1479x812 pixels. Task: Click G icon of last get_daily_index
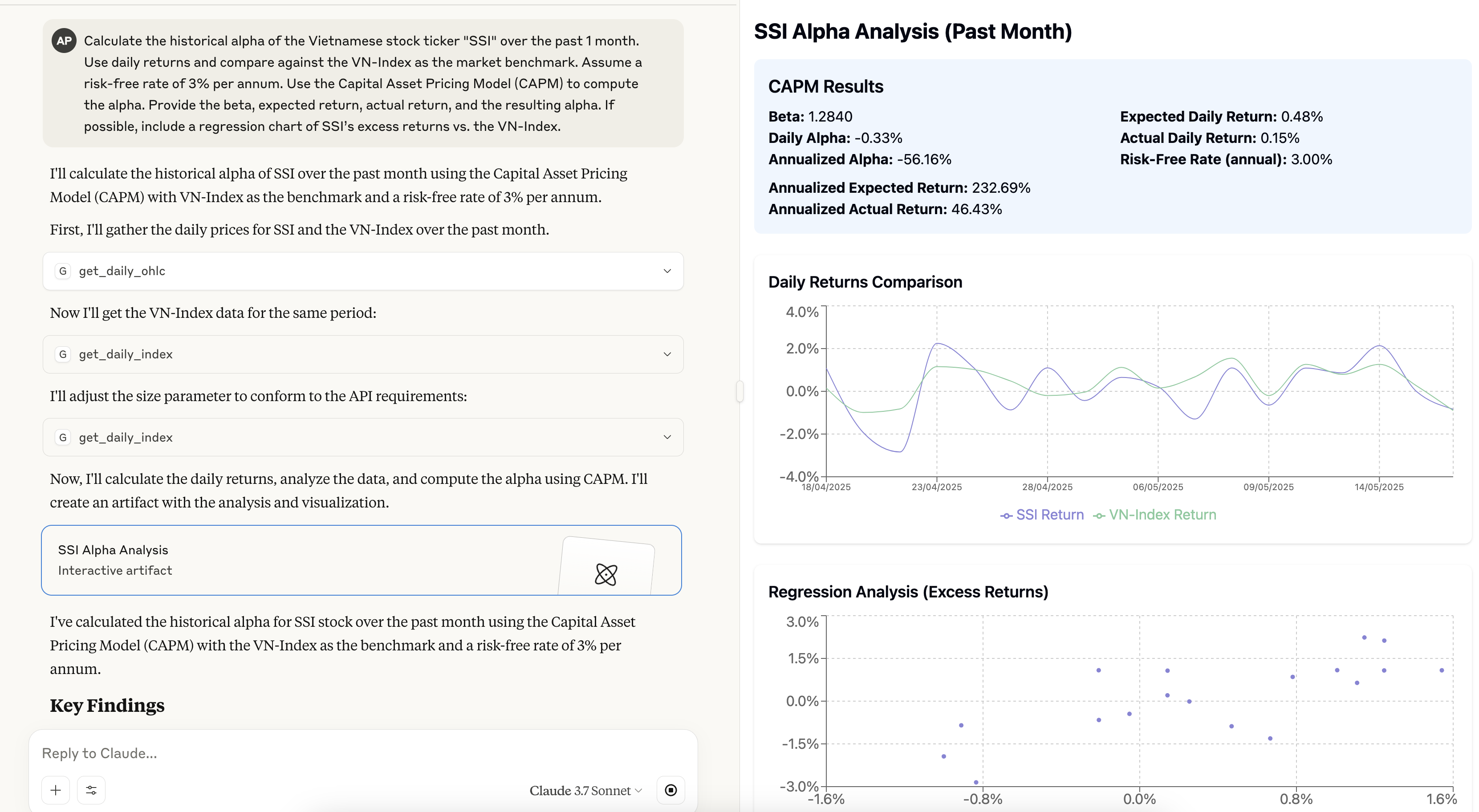point(63,438)
